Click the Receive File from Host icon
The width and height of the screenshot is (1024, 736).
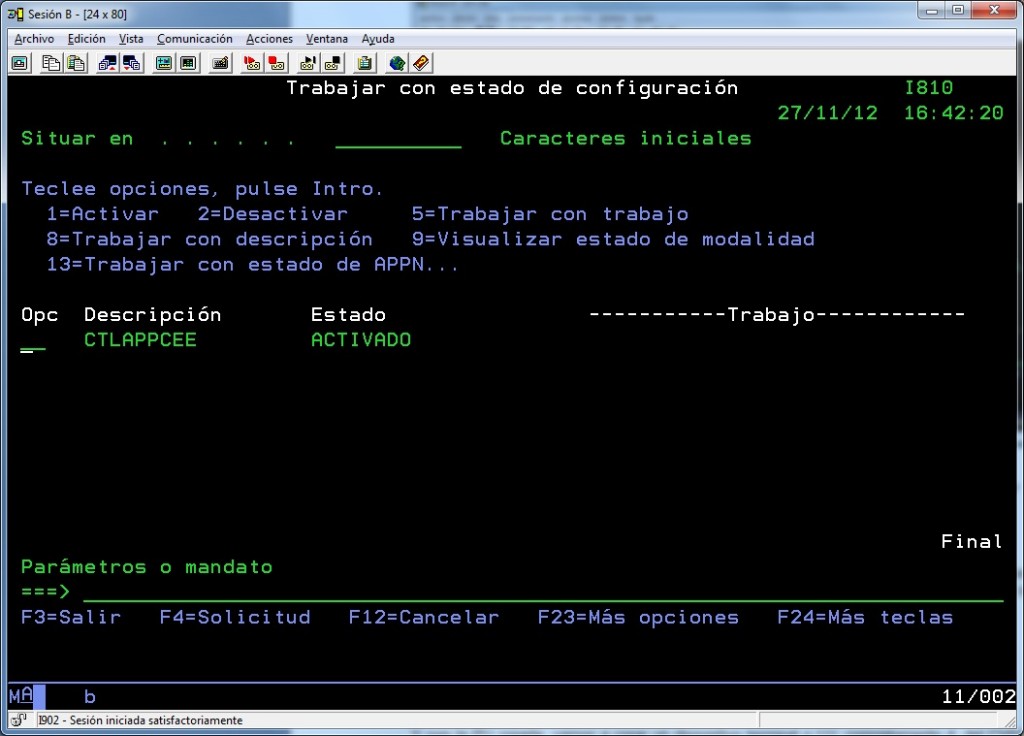pyautogui.click(x=133, y=63)
